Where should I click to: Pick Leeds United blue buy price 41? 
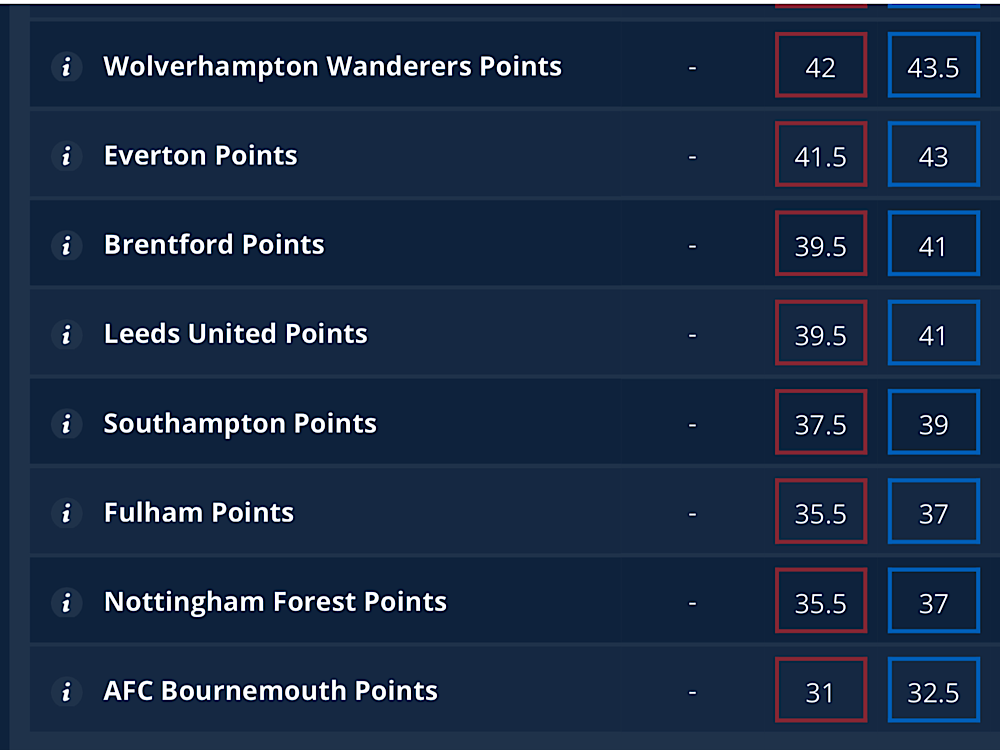934,333
